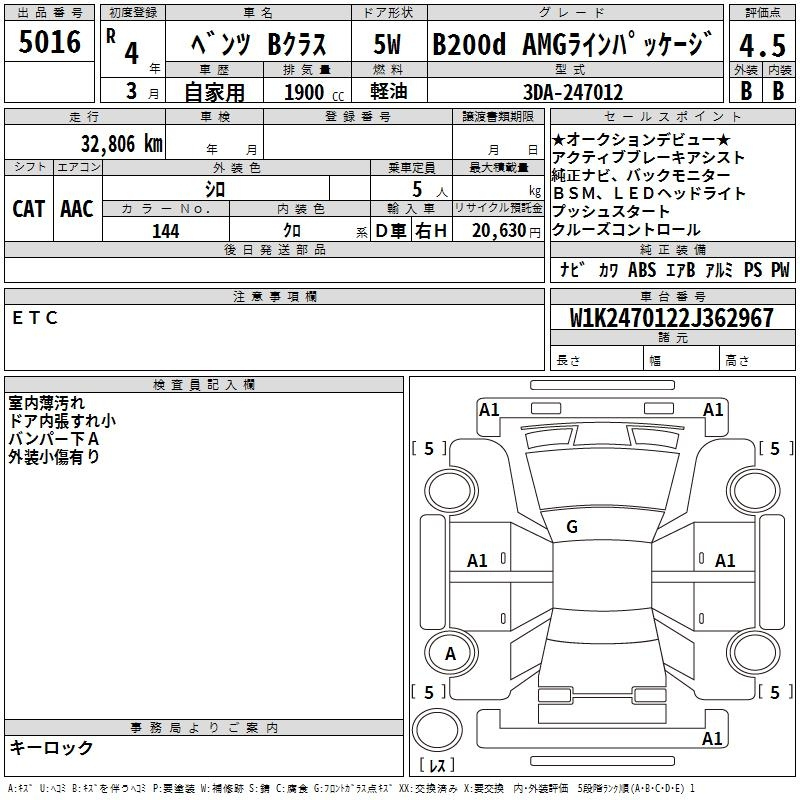Screen dimensions: 800x800
Task: Select the レス bracket mark below the car diagram
Action: coord(437,766)
